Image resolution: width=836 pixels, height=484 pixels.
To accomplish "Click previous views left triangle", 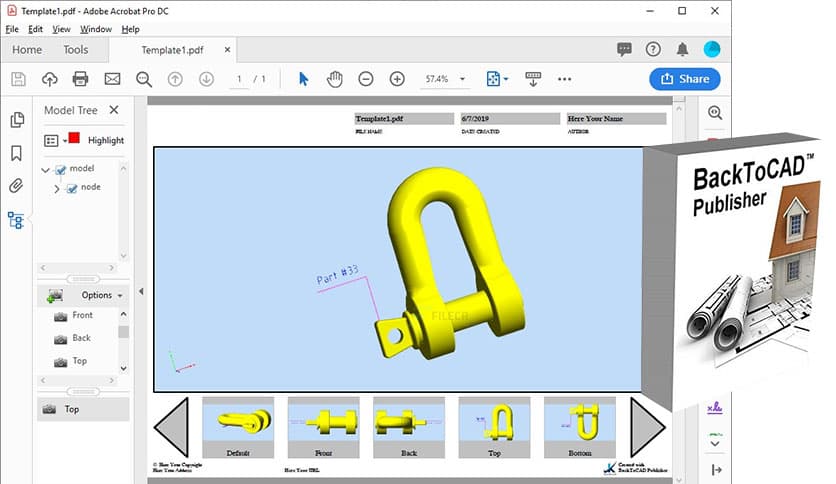I will click(x=171, y=427).
